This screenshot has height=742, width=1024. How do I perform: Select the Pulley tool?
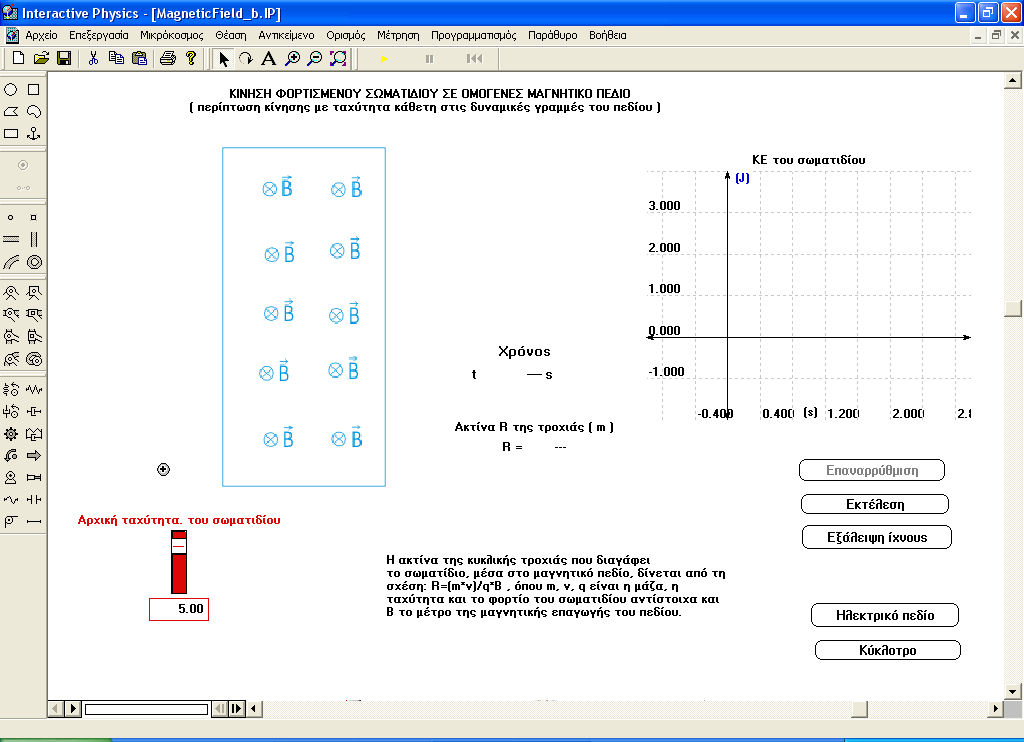tap(11, 521)
